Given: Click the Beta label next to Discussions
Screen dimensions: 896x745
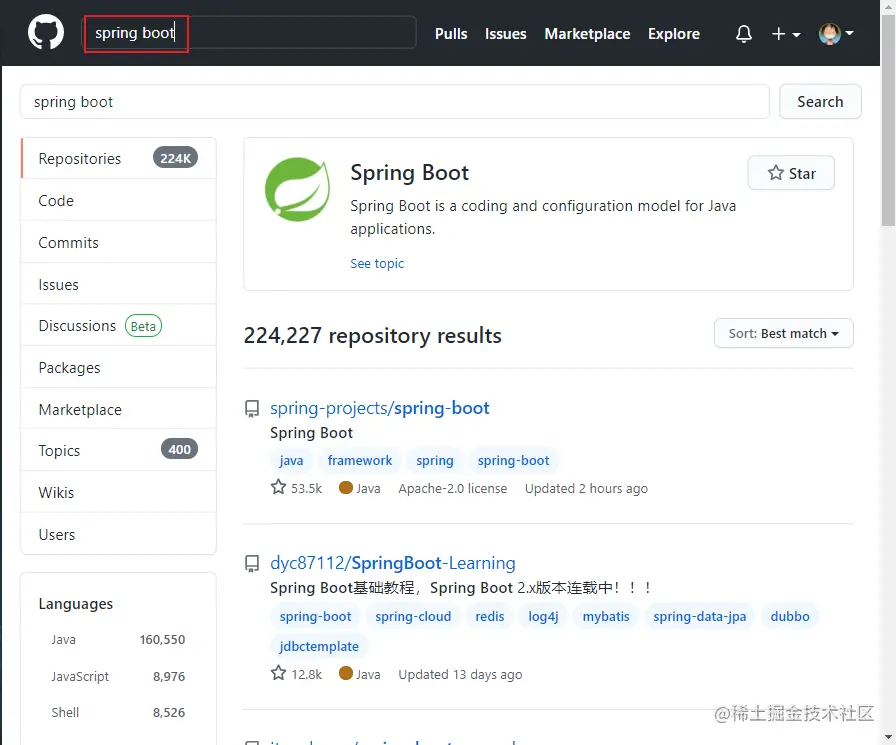Looking at the screenshot, I should click(x=143, y=326).
